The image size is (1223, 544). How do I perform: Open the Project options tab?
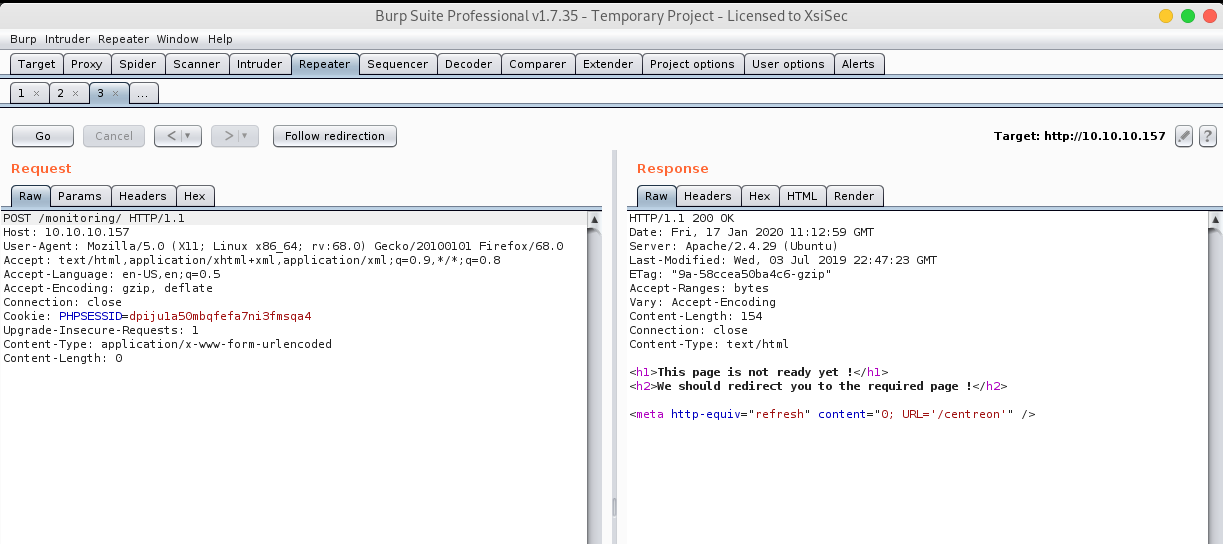[x=692, y=64]
